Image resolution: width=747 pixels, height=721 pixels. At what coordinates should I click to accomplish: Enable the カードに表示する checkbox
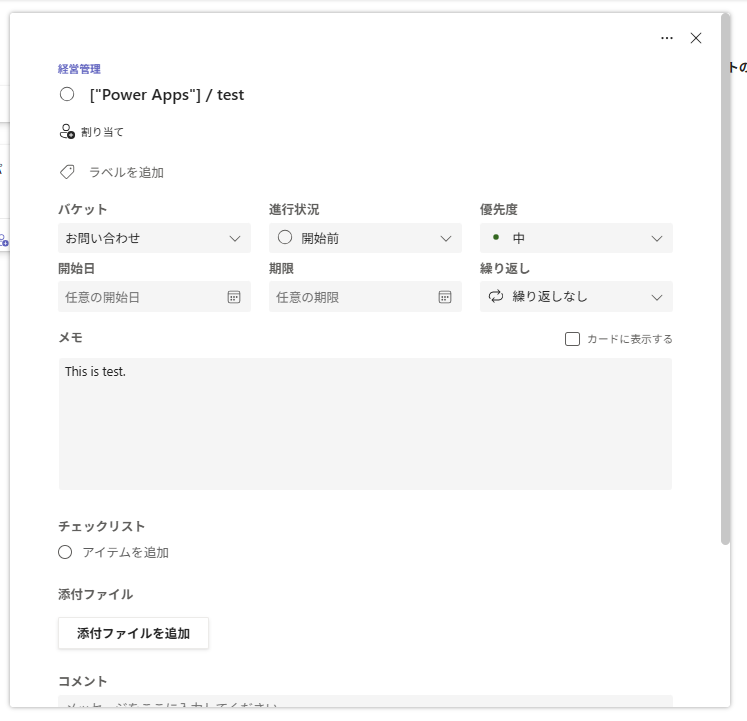572,339
